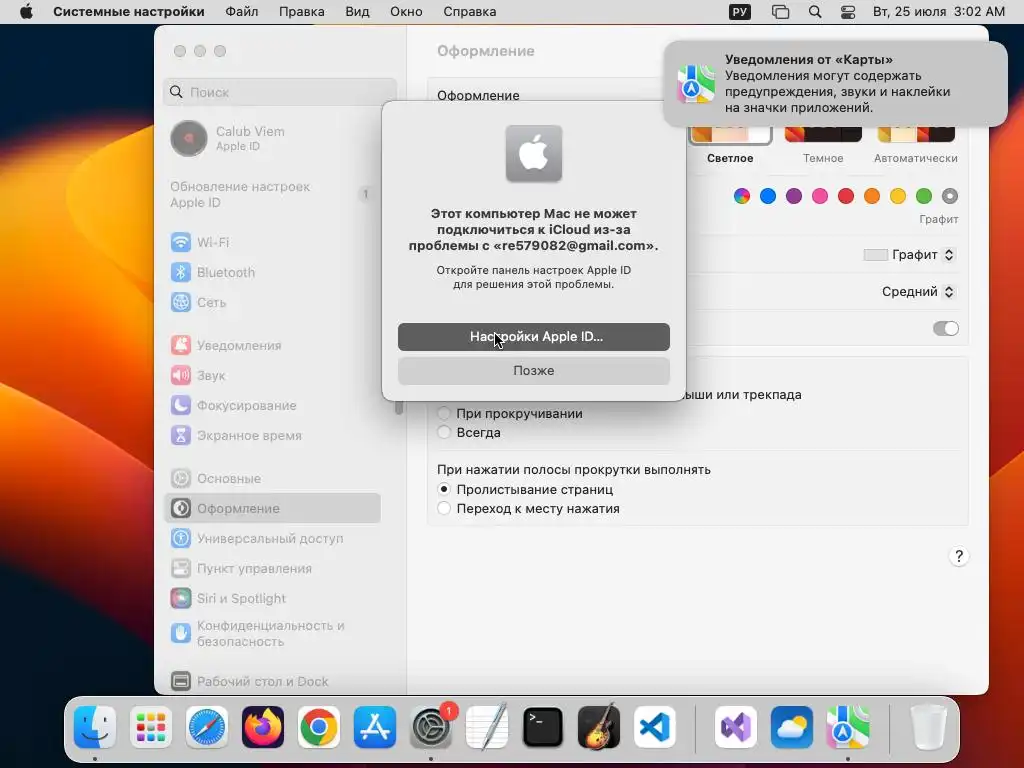
Task: Click the Настройки Apple ID… button
Action: click(534, 337)
